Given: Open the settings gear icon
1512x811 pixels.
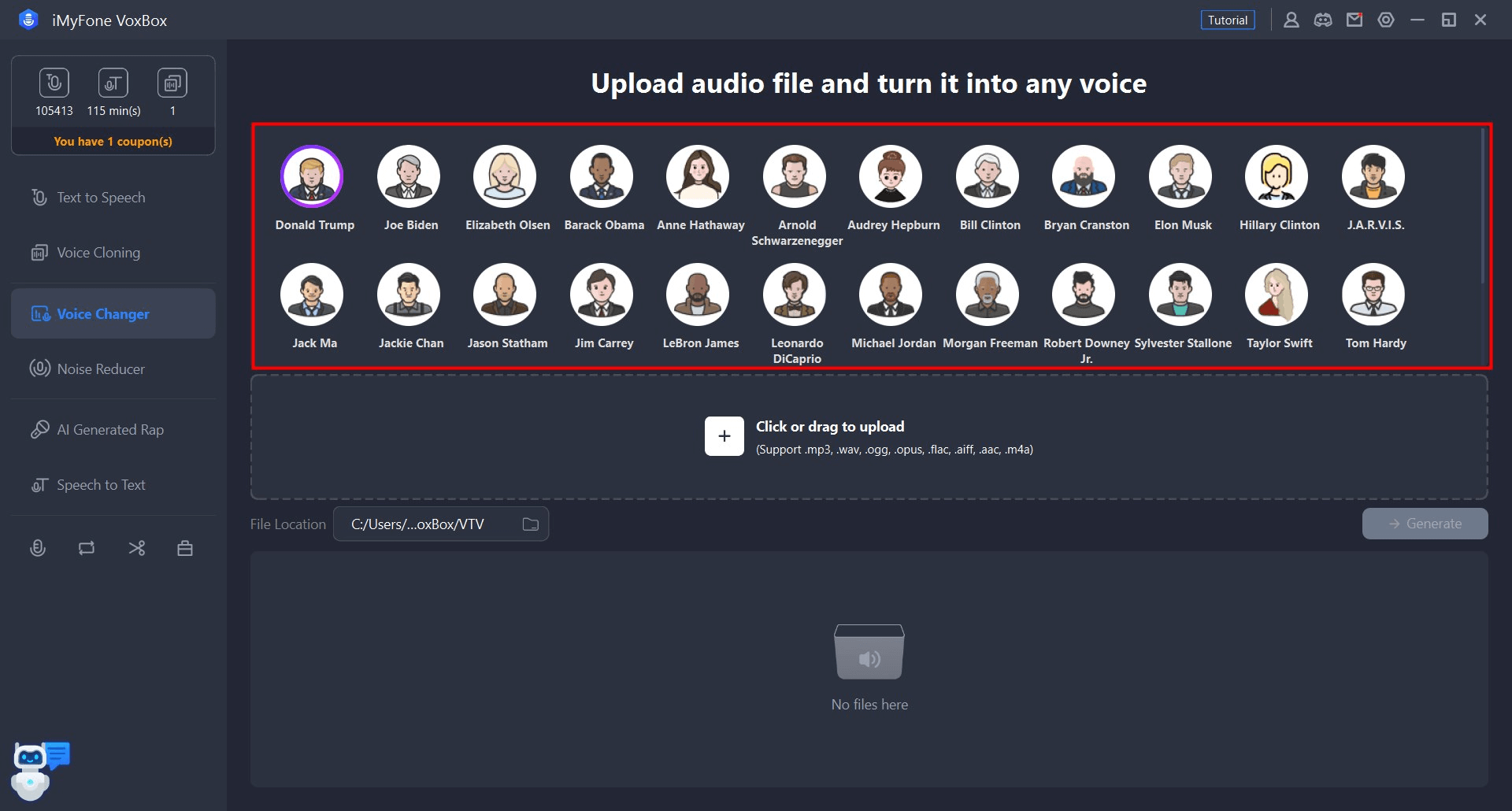Looking at the screenshot, I should 1386,20.
